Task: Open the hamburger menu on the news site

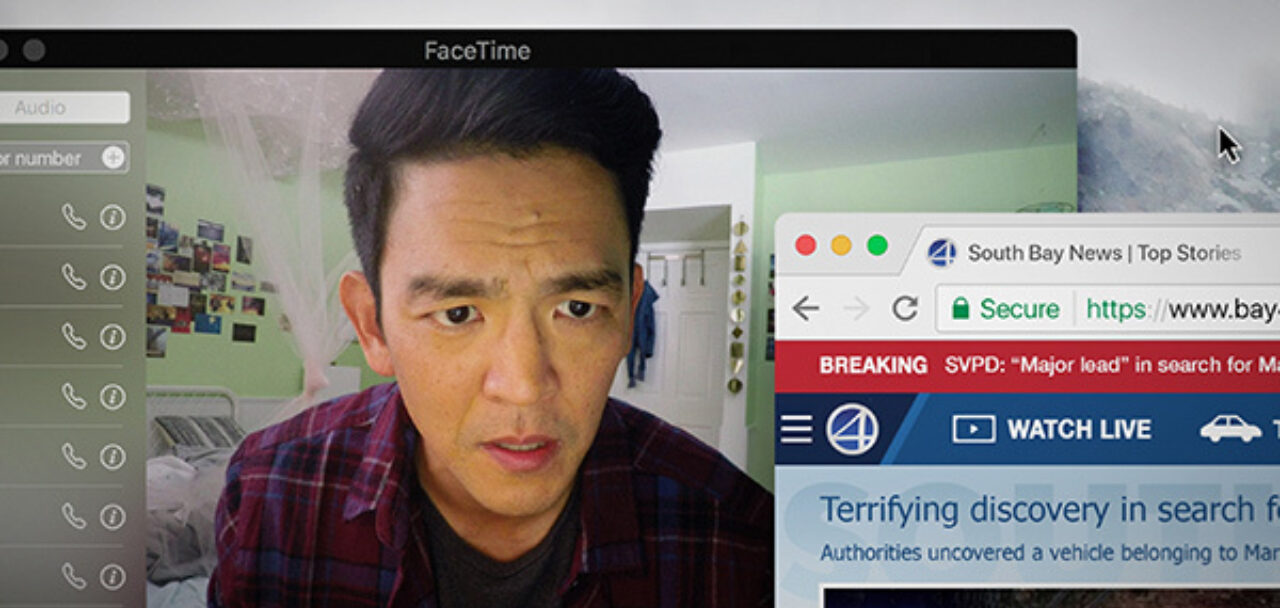Action: coord(796,430)
